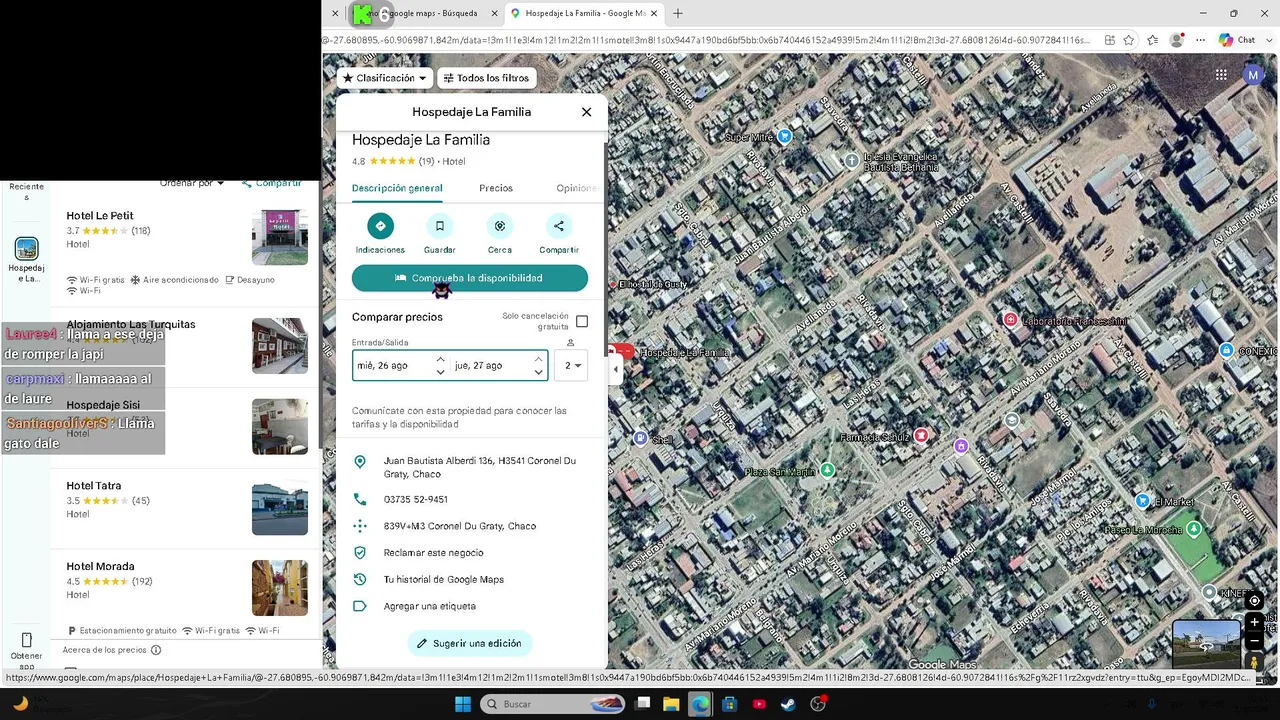Screen dimensions: 1280x720
Task: Zoom out on the map
Action: pyautogui.click(x=1255, y=641)
